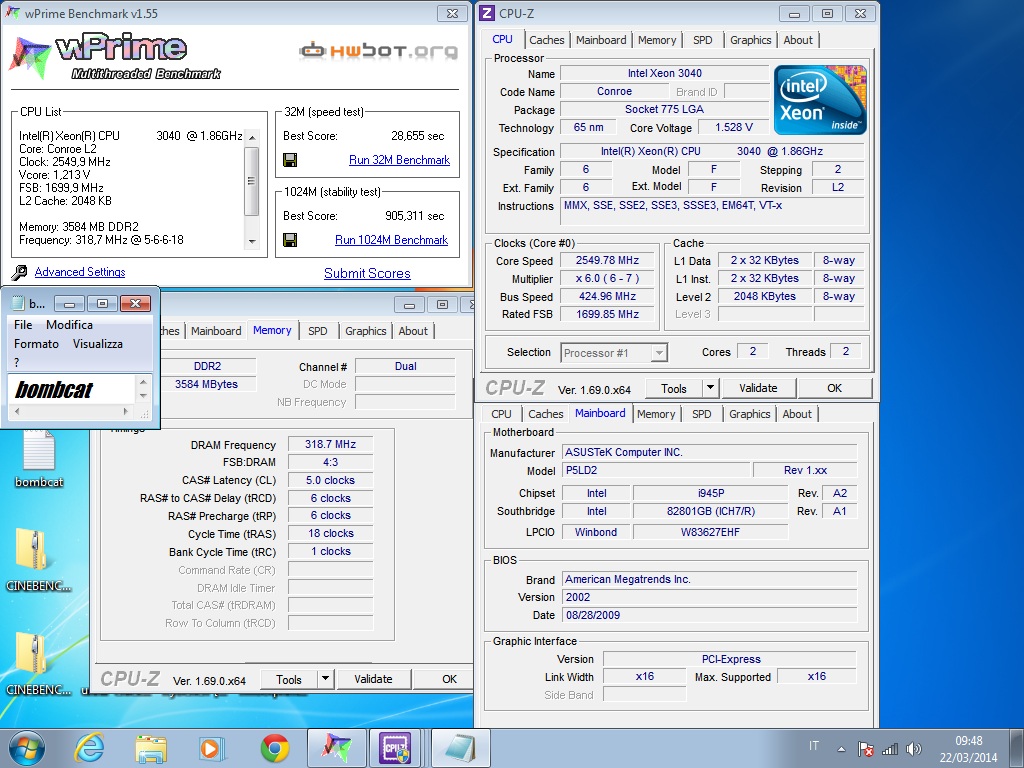Open the ? help menu in Notepad

coord(16,362)
